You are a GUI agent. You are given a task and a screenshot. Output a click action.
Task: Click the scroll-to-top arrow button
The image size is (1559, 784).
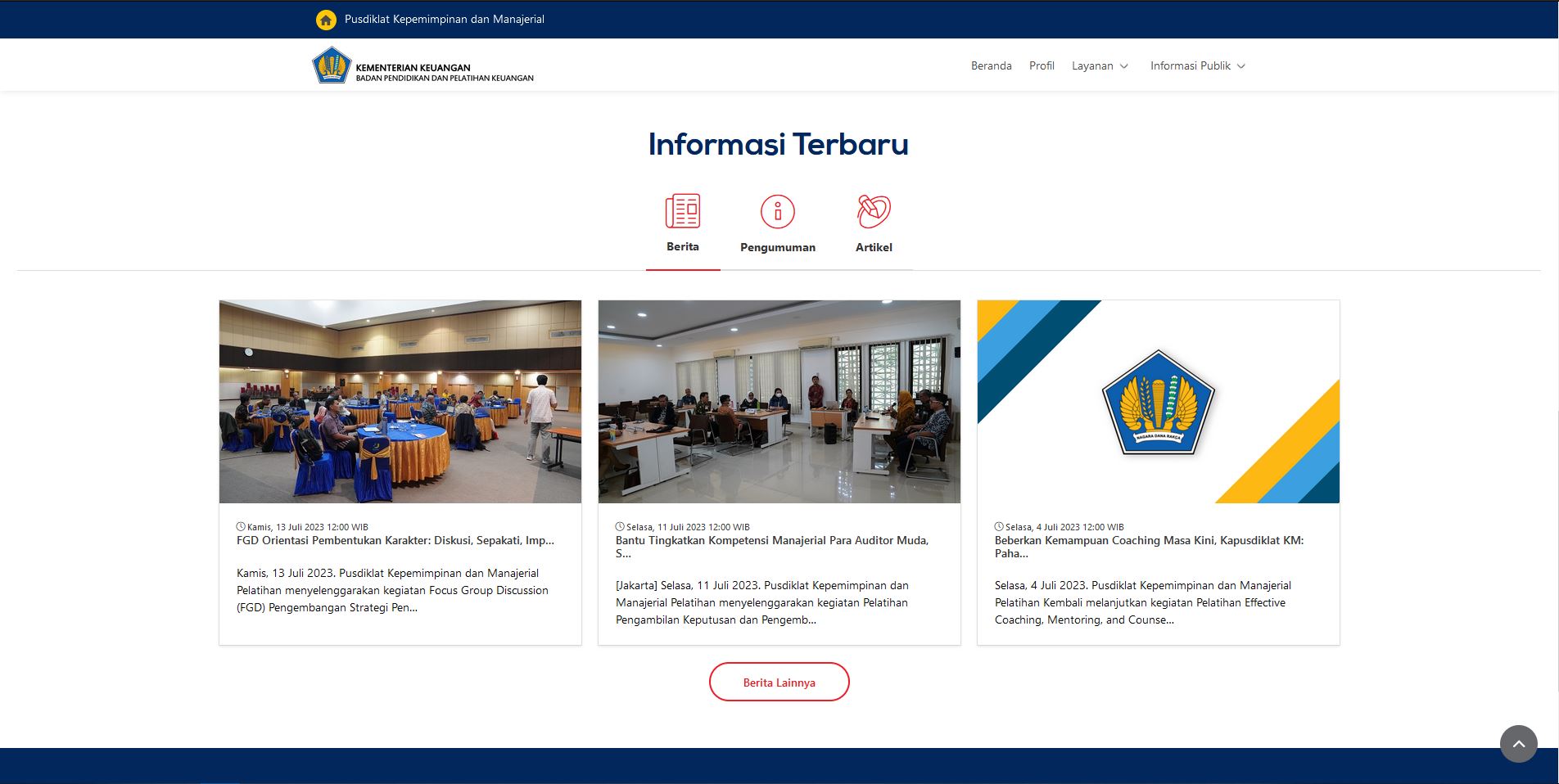point(1518,744)
